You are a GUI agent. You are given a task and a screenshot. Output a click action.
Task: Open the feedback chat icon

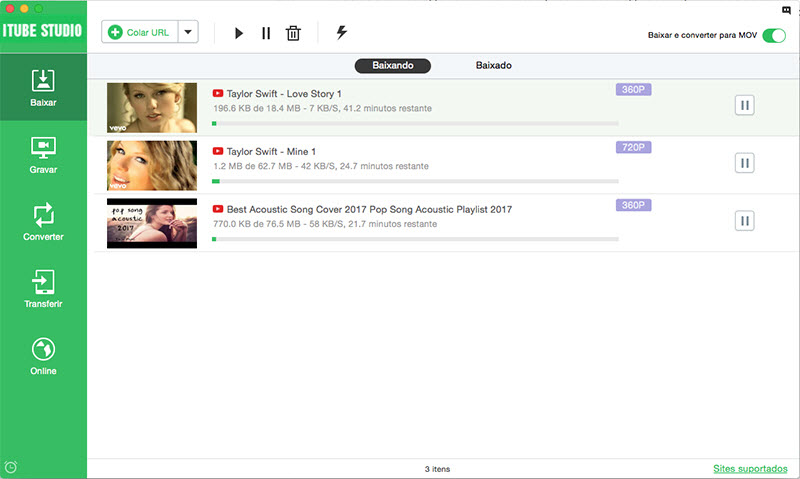[786, 10]
